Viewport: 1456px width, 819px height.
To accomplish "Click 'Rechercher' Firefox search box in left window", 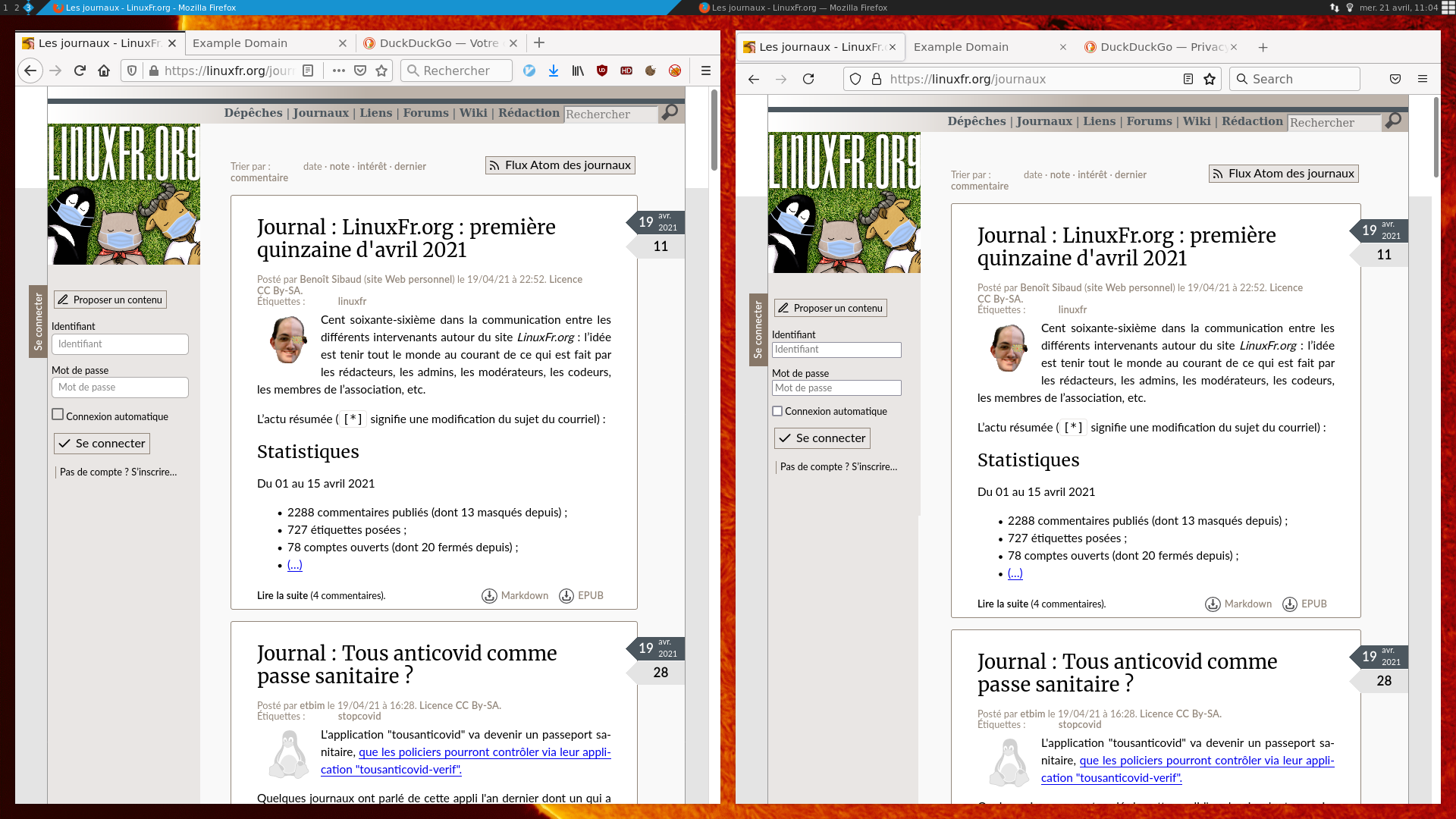I will pos(457,71).
